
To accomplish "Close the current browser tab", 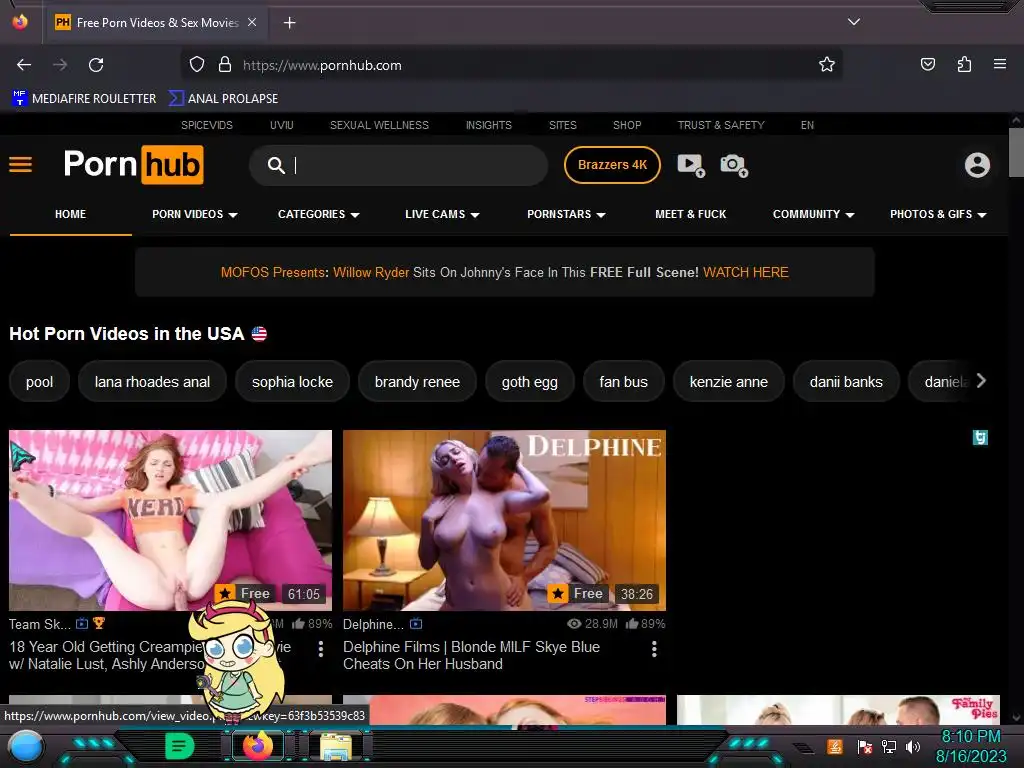I will point(252,22).
